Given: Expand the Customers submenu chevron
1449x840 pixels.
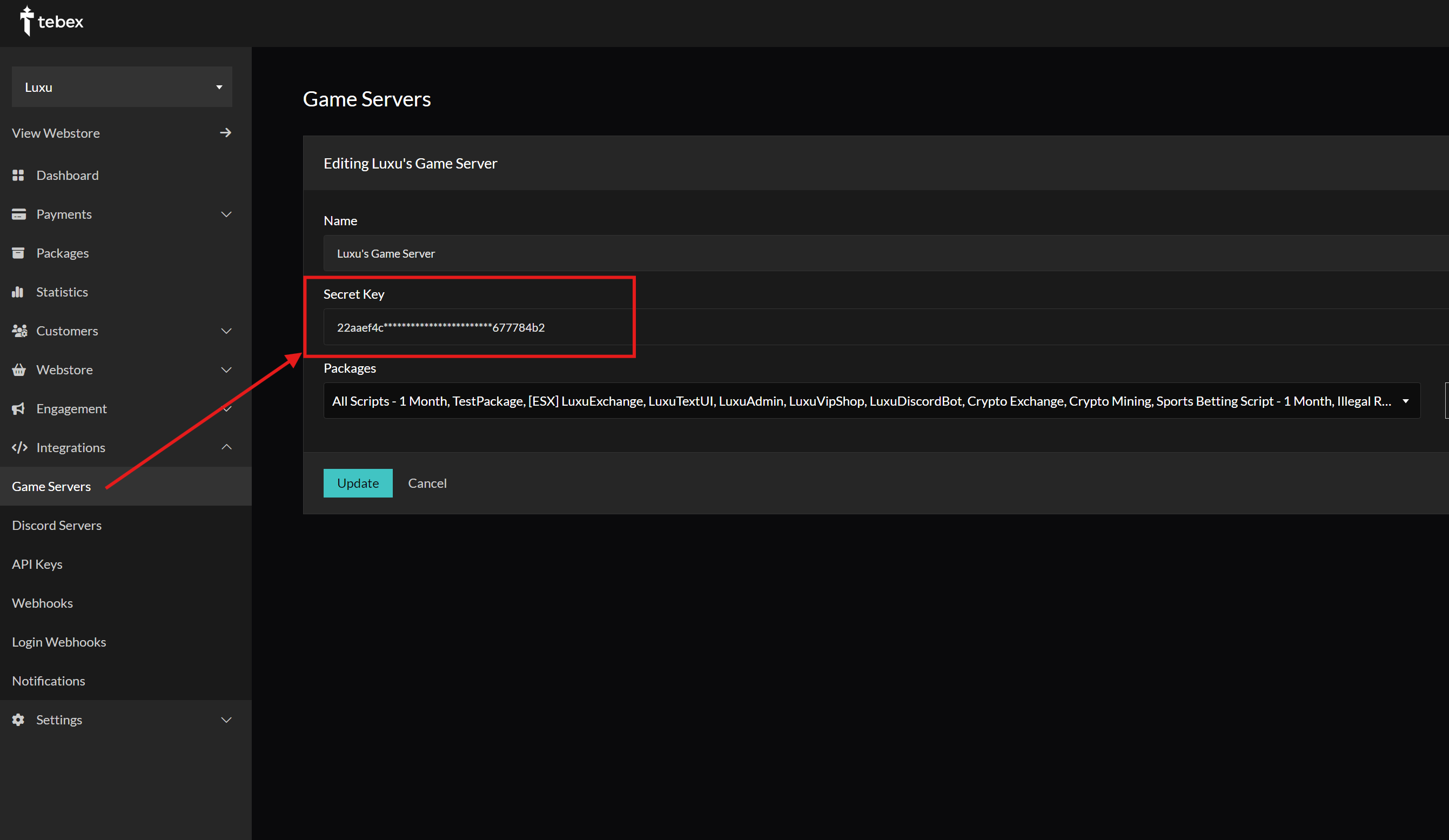Looking at the screenshot, I should 226,331.
